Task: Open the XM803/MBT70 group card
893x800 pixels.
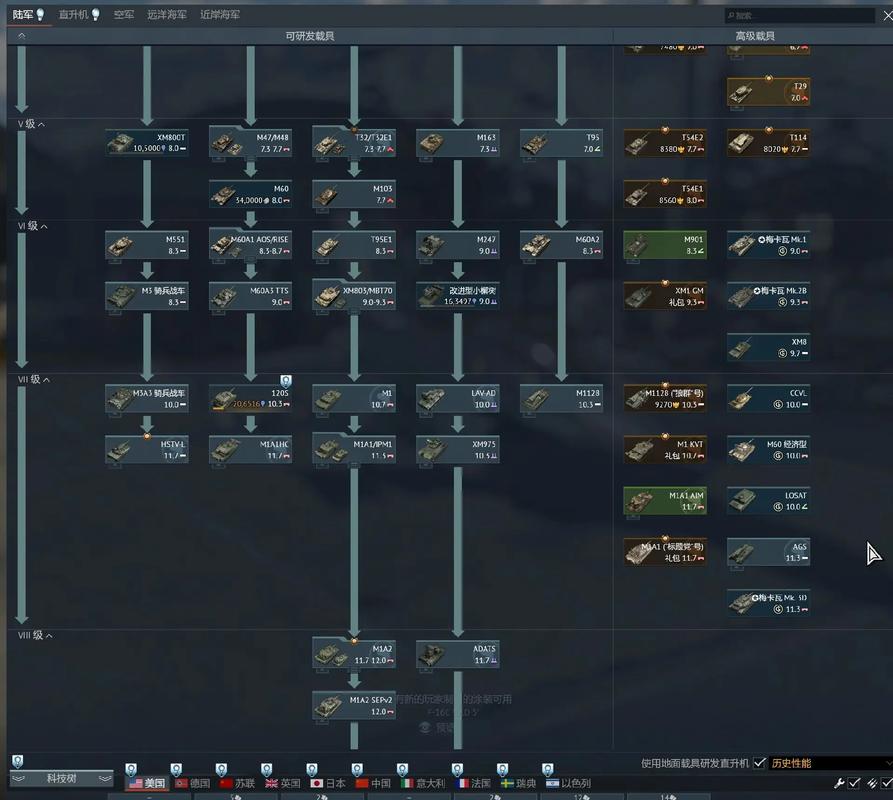Action: pos(354,296)
